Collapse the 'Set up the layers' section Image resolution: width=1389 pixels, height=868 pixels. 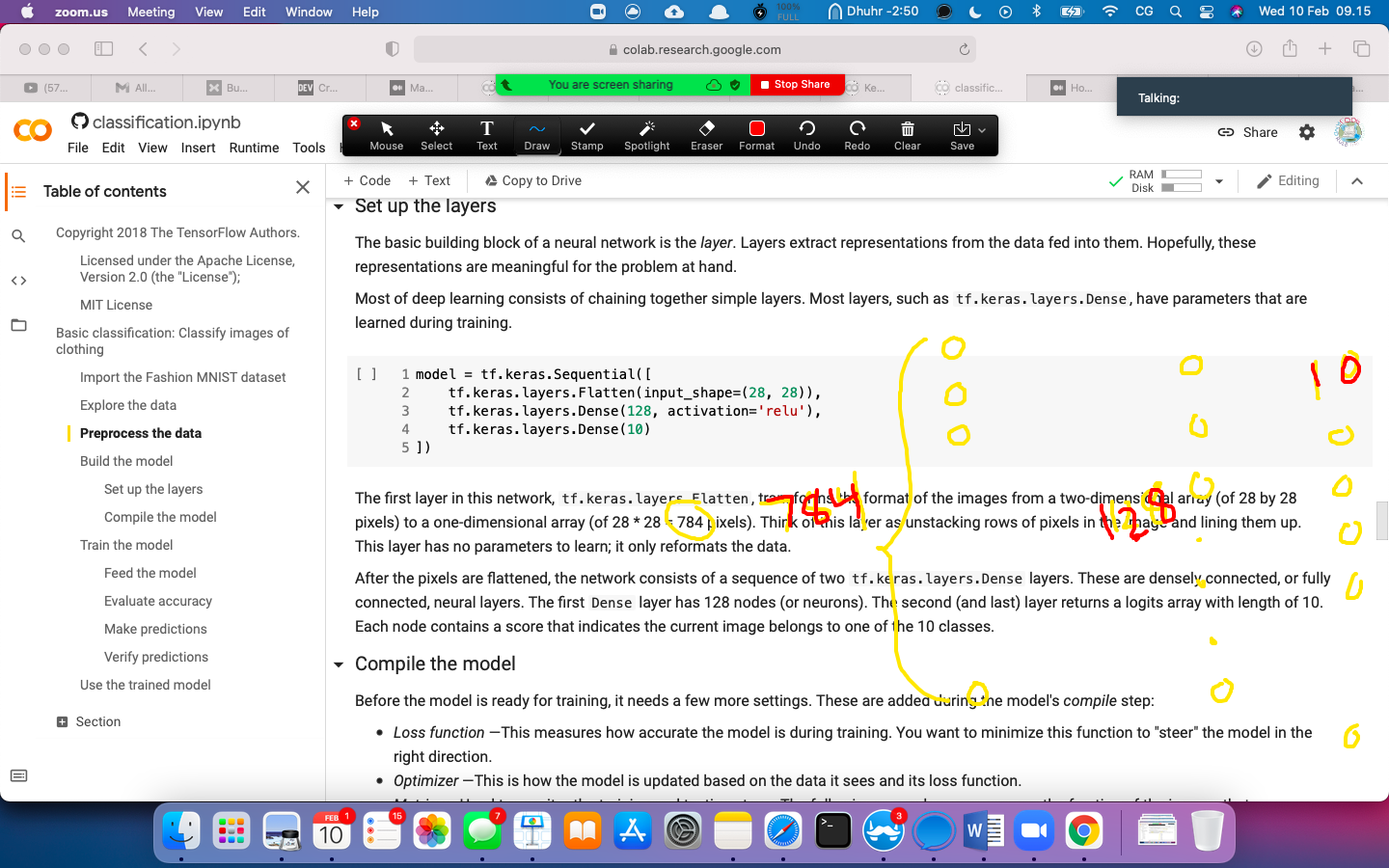pyautogui.click(x=339, y=206)
